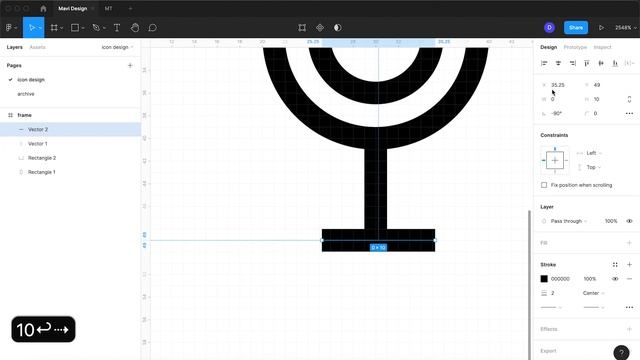Open Move tool options dropdown arrow
The height and width of the screenshot is (360, 640).
click(40, 28)
